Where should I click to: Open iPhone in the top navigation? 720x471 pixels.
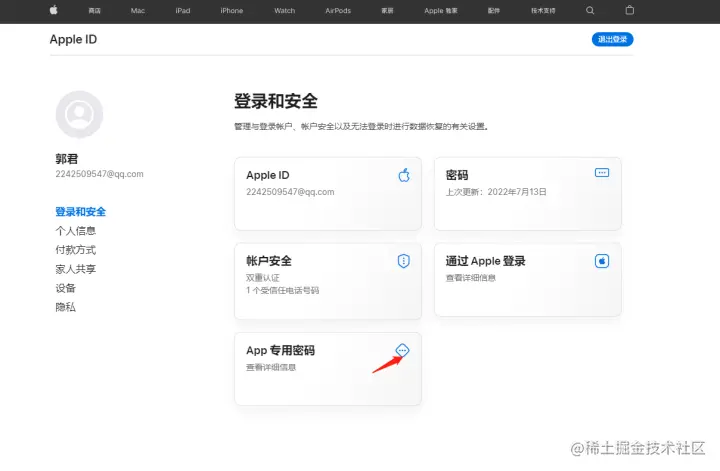232,11
